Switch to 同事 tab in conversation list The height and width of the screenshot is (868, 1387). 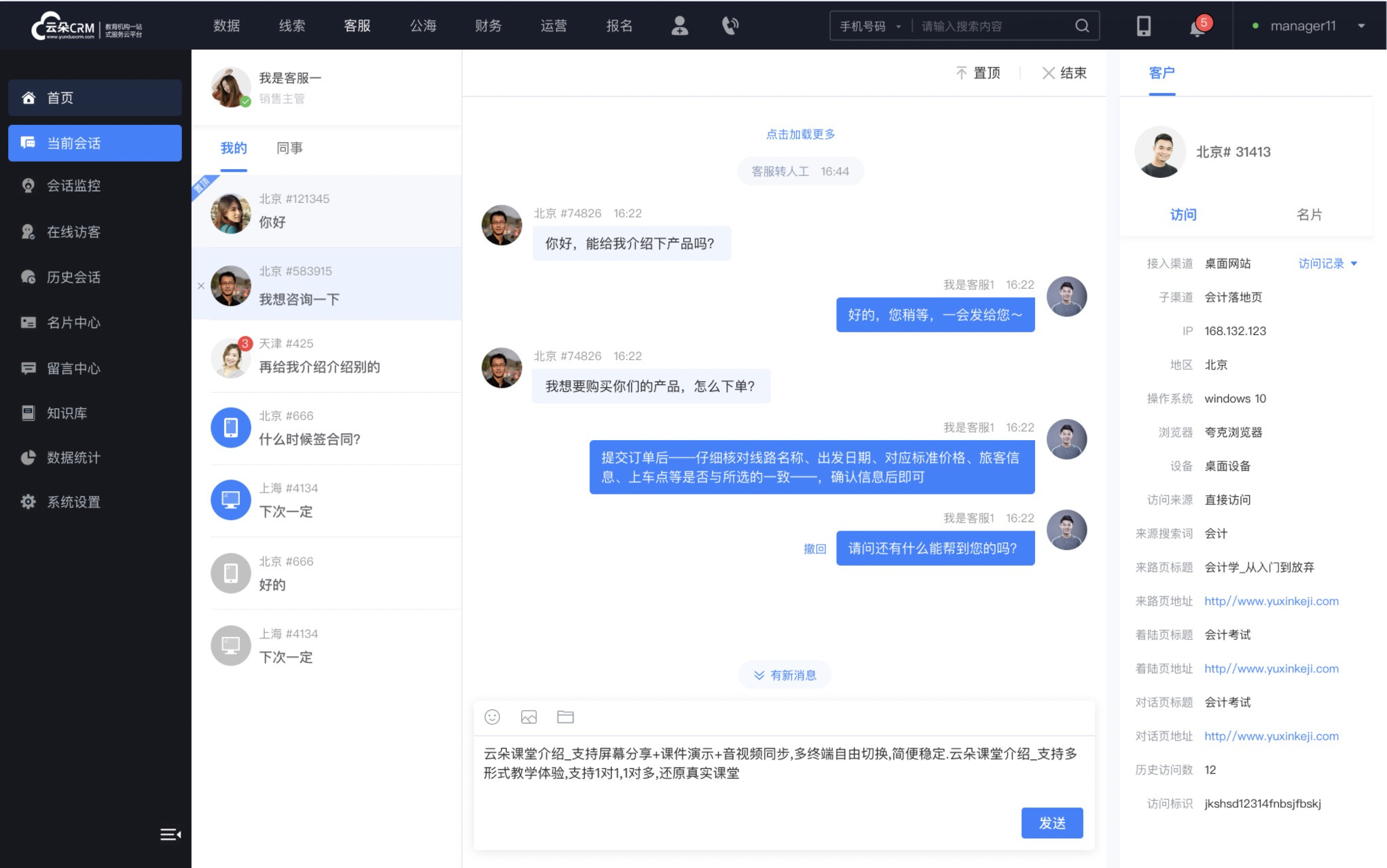point(288,148)
